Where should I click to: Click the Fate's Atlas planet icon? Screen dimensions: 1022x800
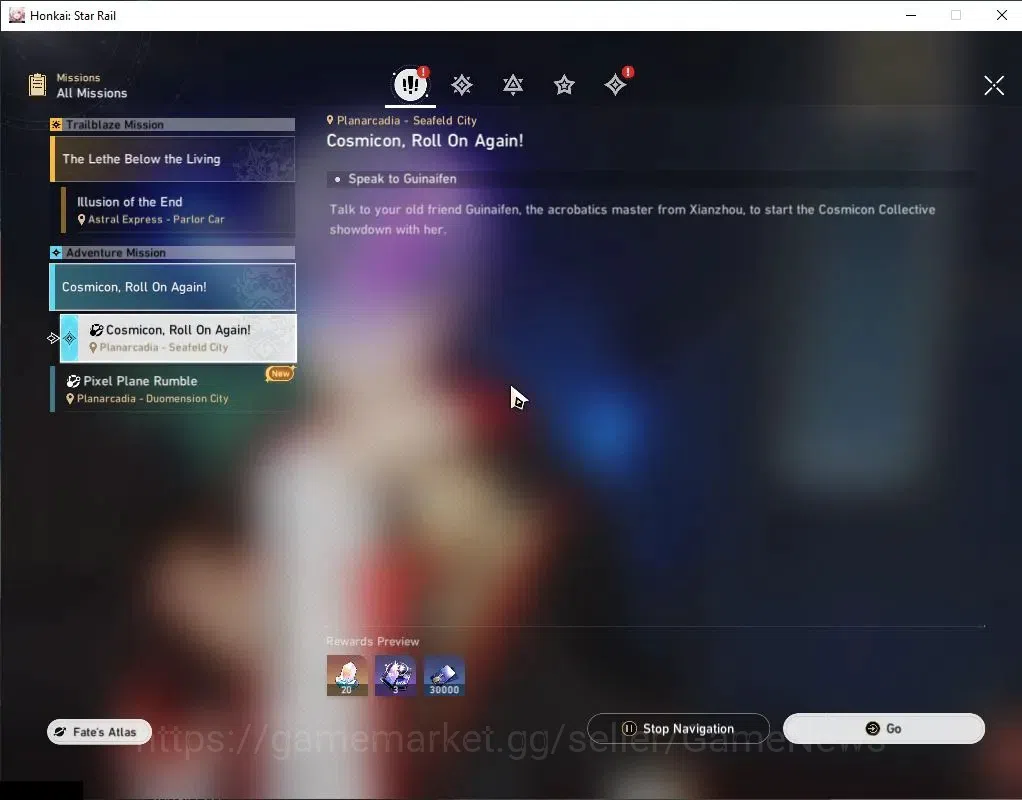point(60,732)
